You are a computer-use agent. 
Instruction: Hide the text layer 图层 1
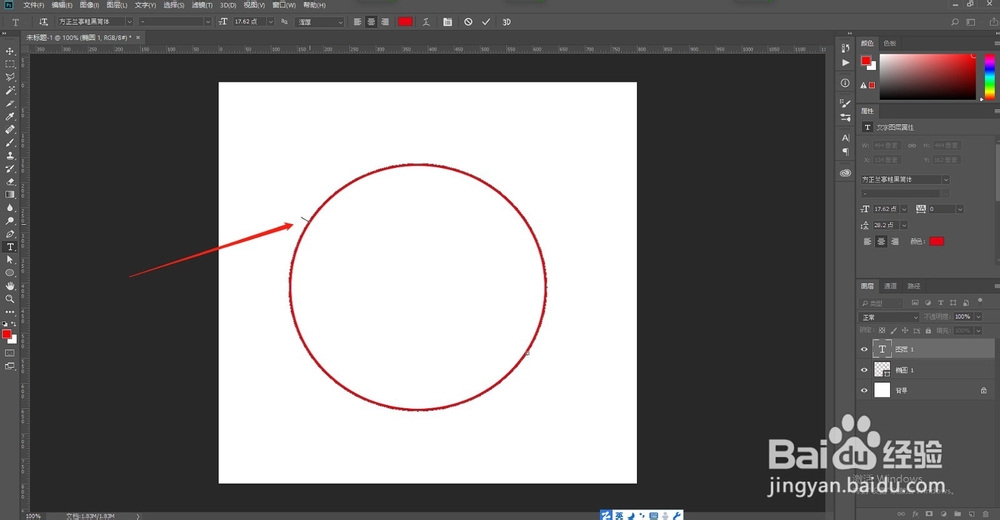864,349
